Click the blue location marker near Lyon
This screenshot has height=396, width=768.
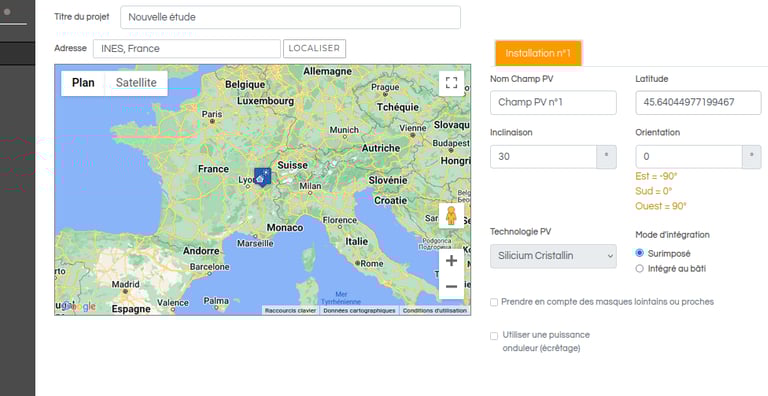click(262, 177)
